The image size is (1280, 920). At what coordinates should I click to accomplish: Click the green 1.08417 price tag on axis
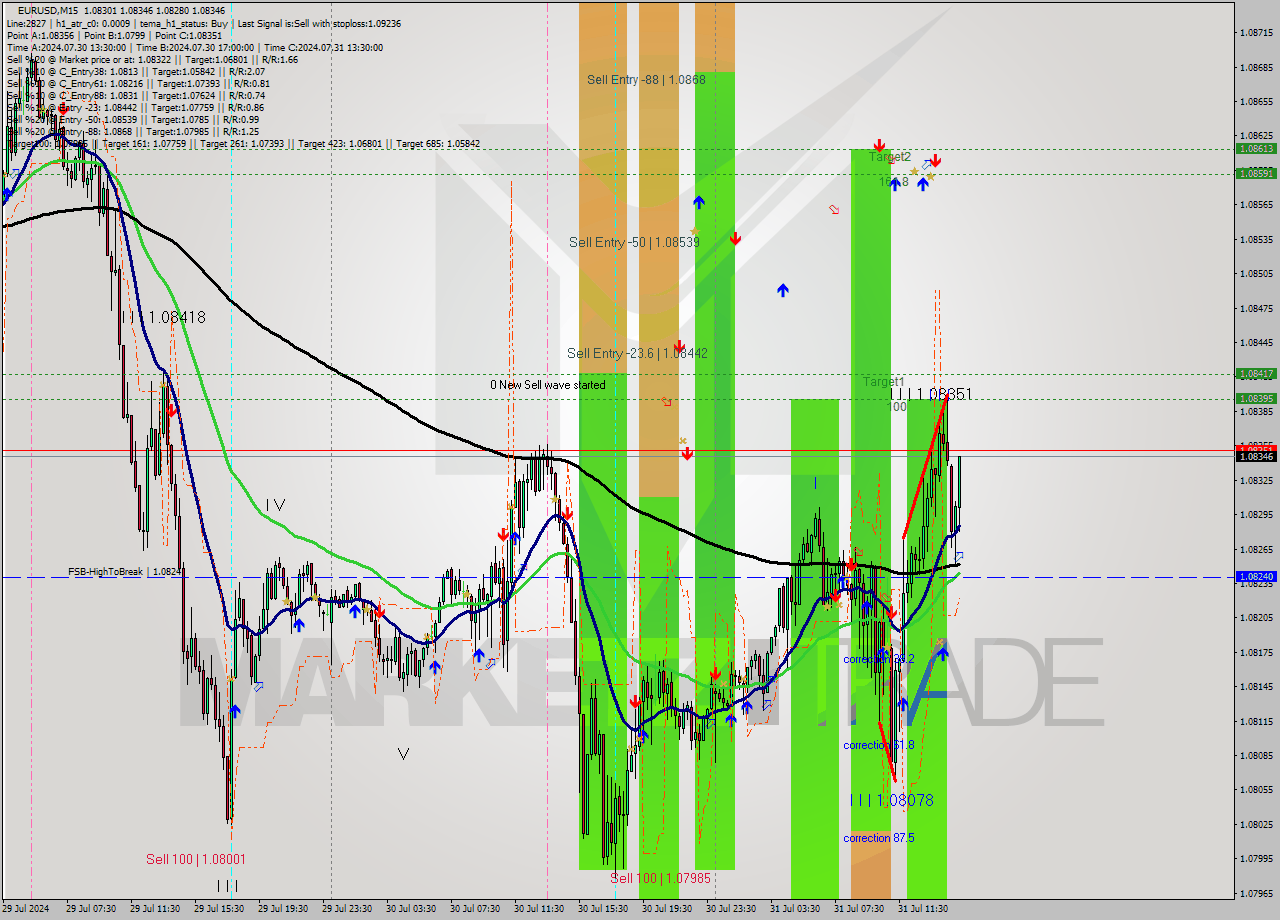[1256, 374]
